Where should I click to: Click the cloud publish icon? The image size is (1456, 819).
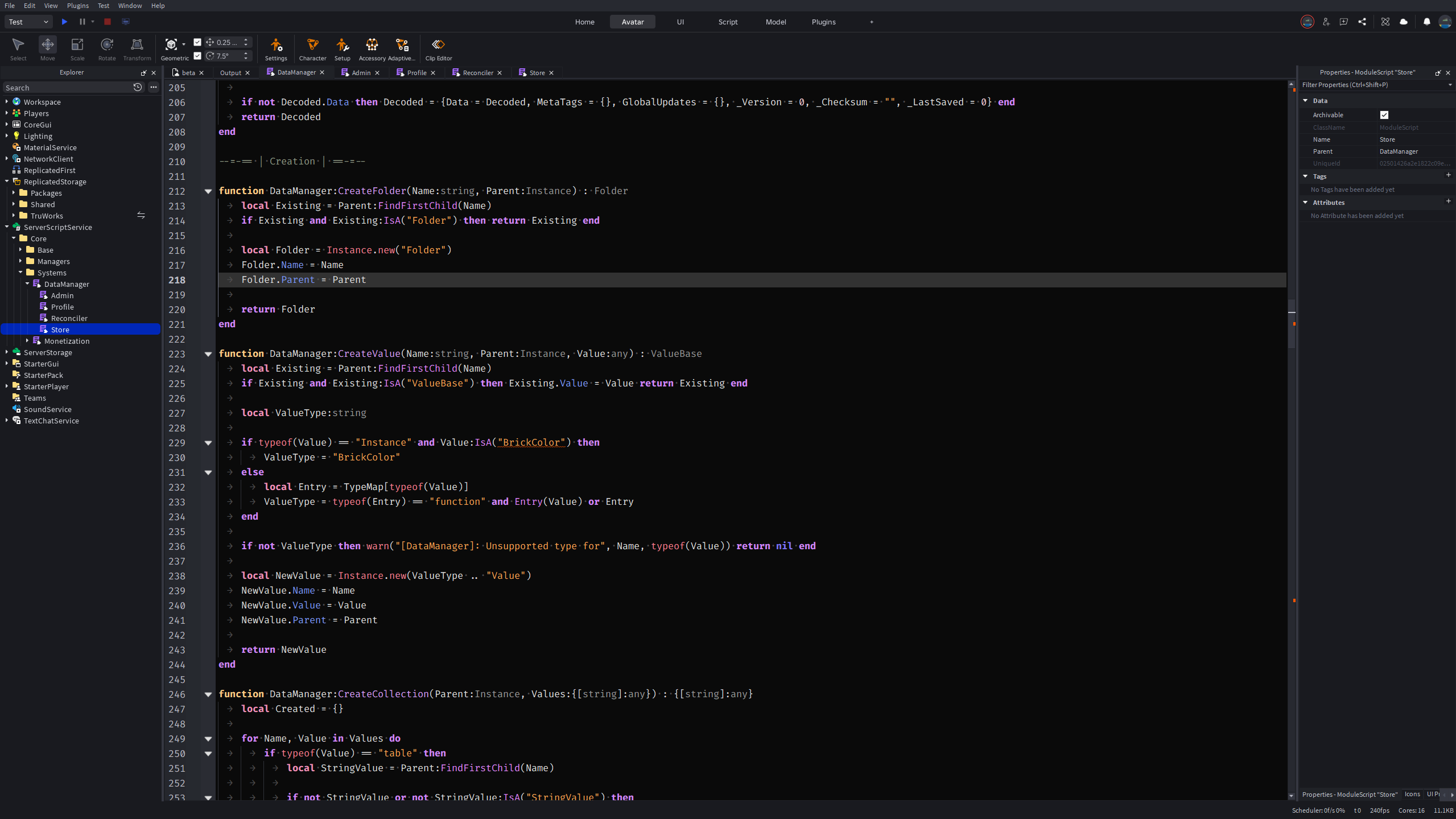[1404, 22]
